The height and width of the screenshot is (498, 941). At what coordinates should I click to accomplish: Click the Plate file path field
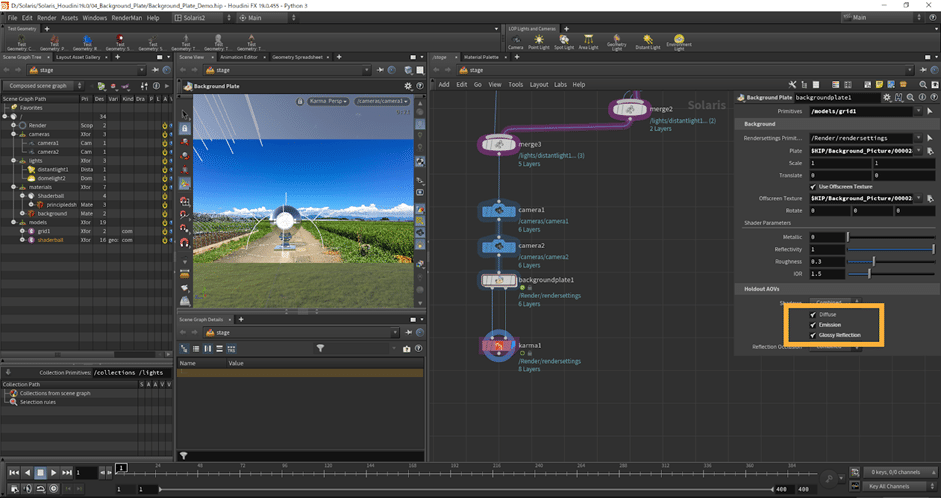click(863, 150)
